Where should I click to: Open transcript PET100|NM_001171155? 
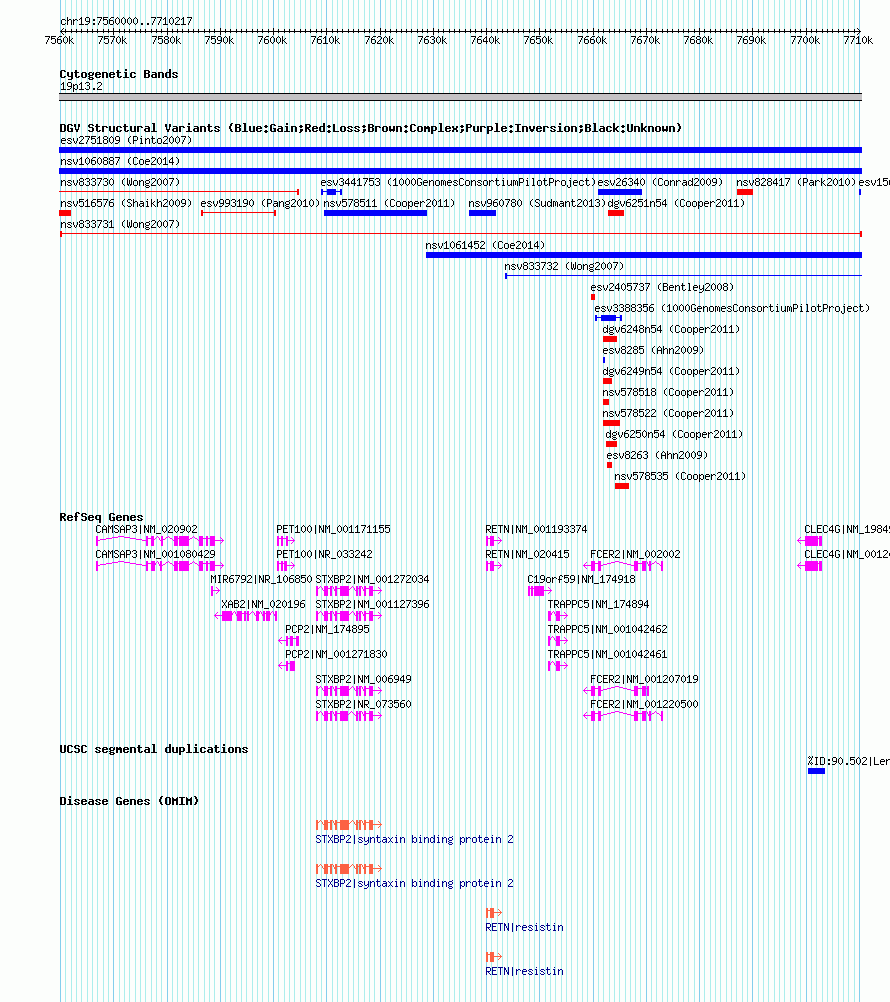[334, 529]
